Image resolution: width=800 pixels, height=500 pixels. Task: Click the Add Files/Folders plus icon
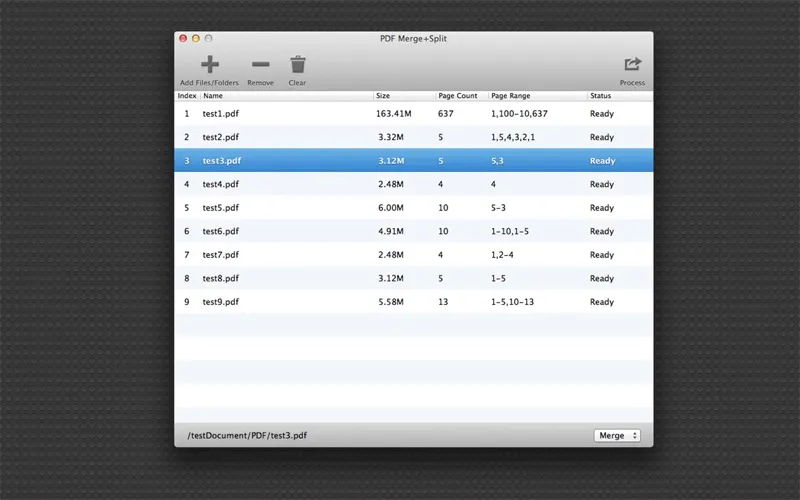coord(210,64)
